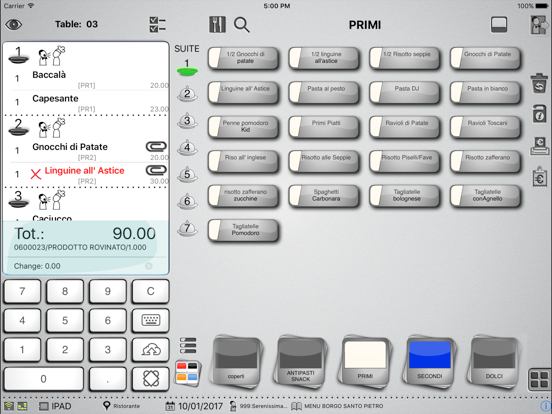Select suite course 3 cloche
The image size is (552, 414).
pyautogui.click(x=187, y=121)
